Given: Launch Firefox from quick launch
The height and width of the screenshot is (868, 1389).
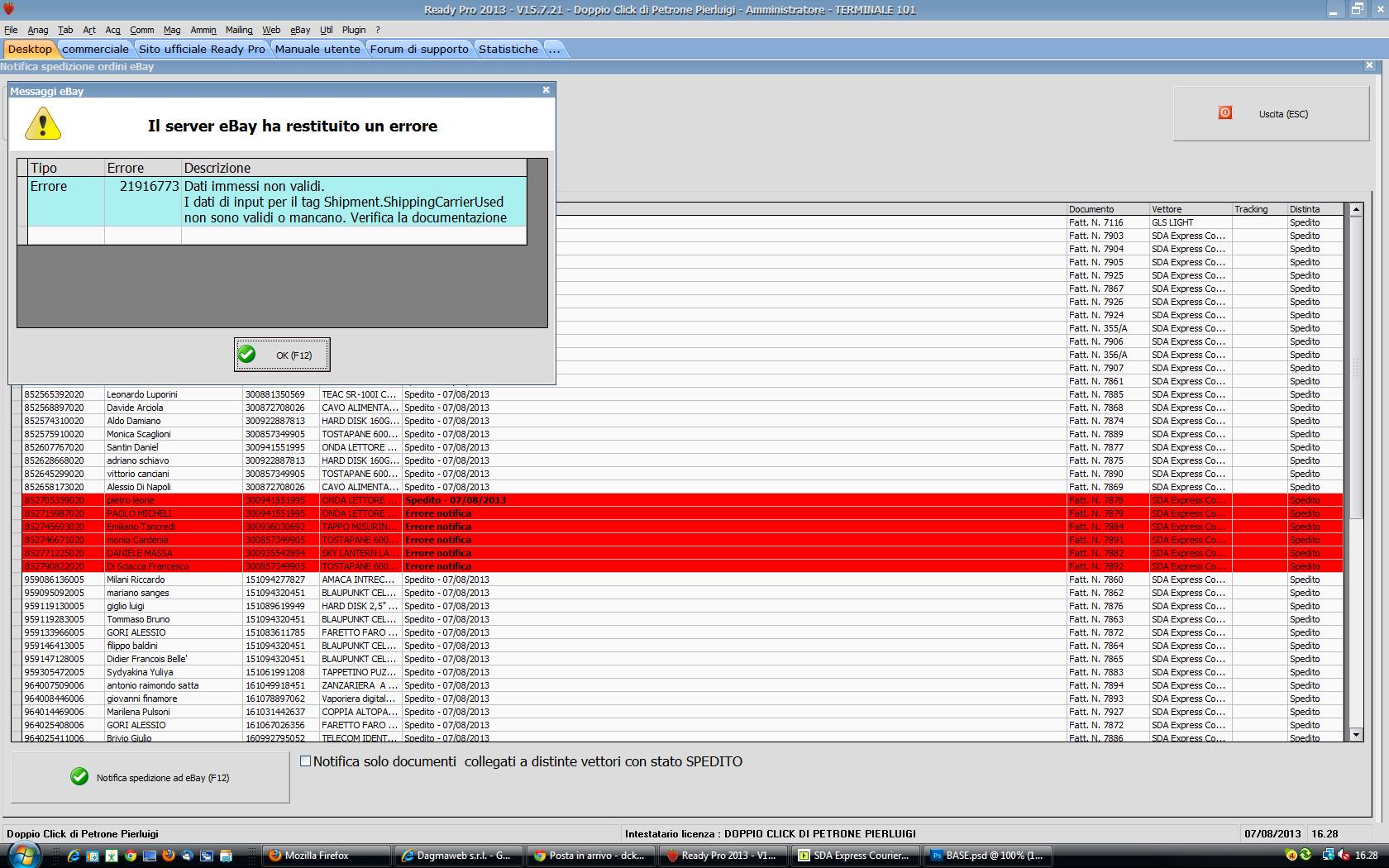Looking at the screenshot, I should click(169, 856).
